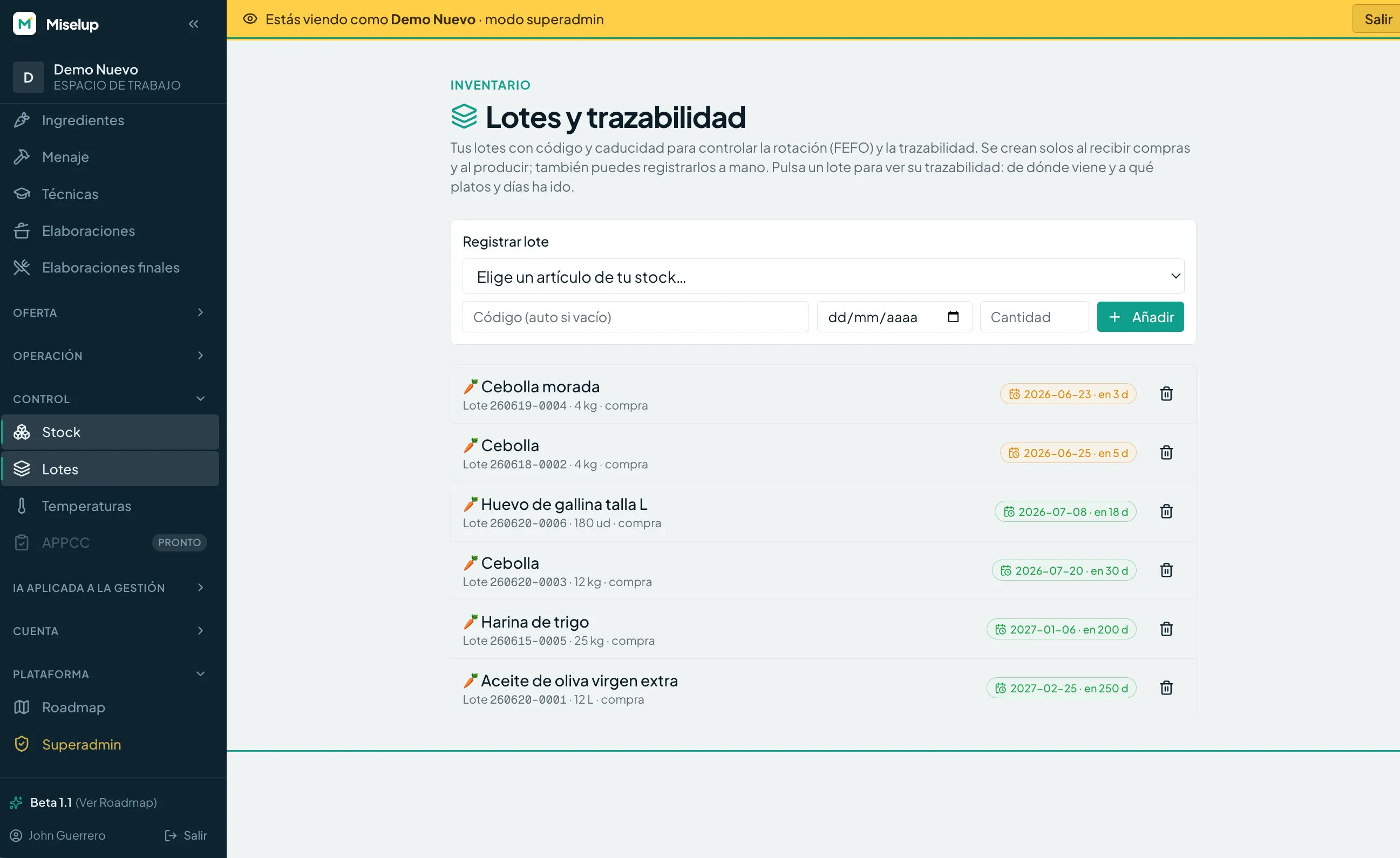Screen dimensions: 1400x858
Task: Open Elaboraciones finales in the sidebar
Action: pyautogui.click(x=110, y=267)
